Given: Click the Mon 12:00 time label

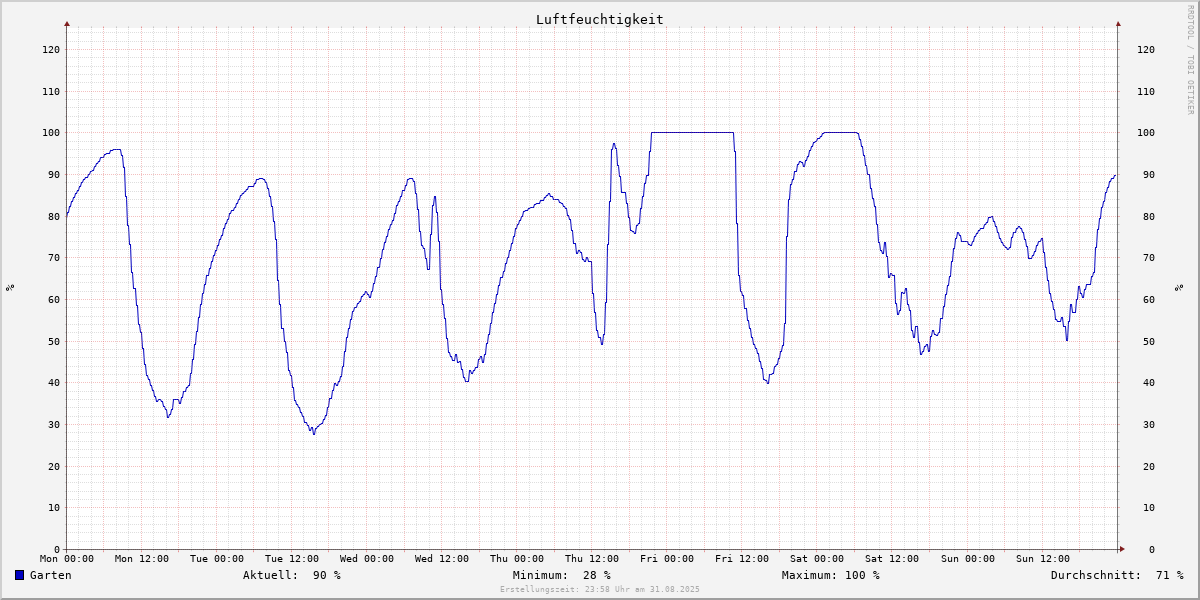Looking at the screenshot, I should (142, 559).
